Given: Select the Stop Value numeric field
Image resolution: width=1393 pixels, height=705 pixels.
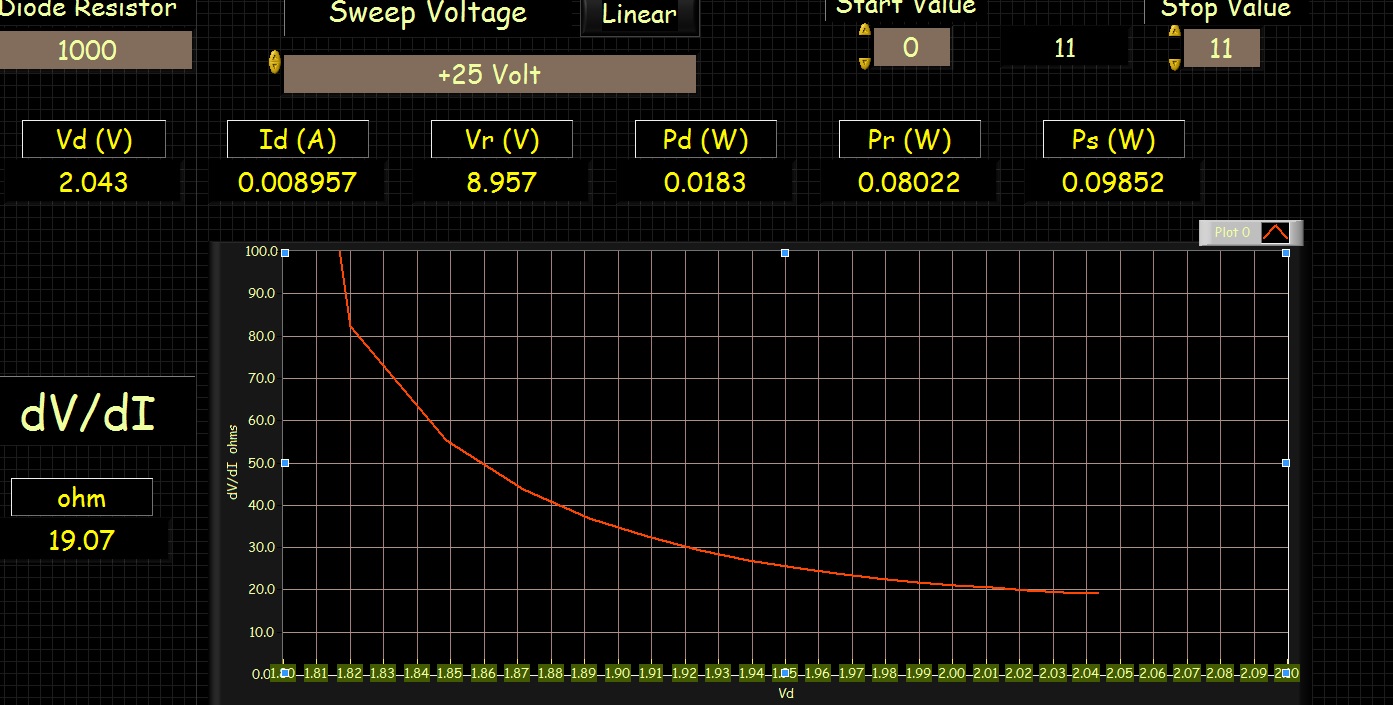Looking at the screenshot, I should tap(1221, 48).
